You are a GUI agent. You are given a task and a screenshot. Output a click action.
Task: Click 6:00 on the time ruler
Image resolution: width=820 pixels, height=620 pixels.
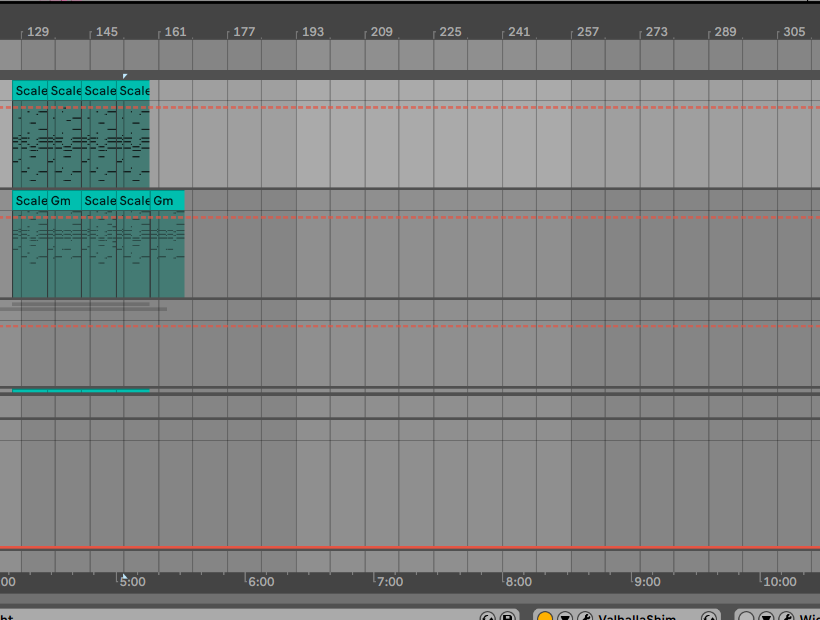click(261, 582)
